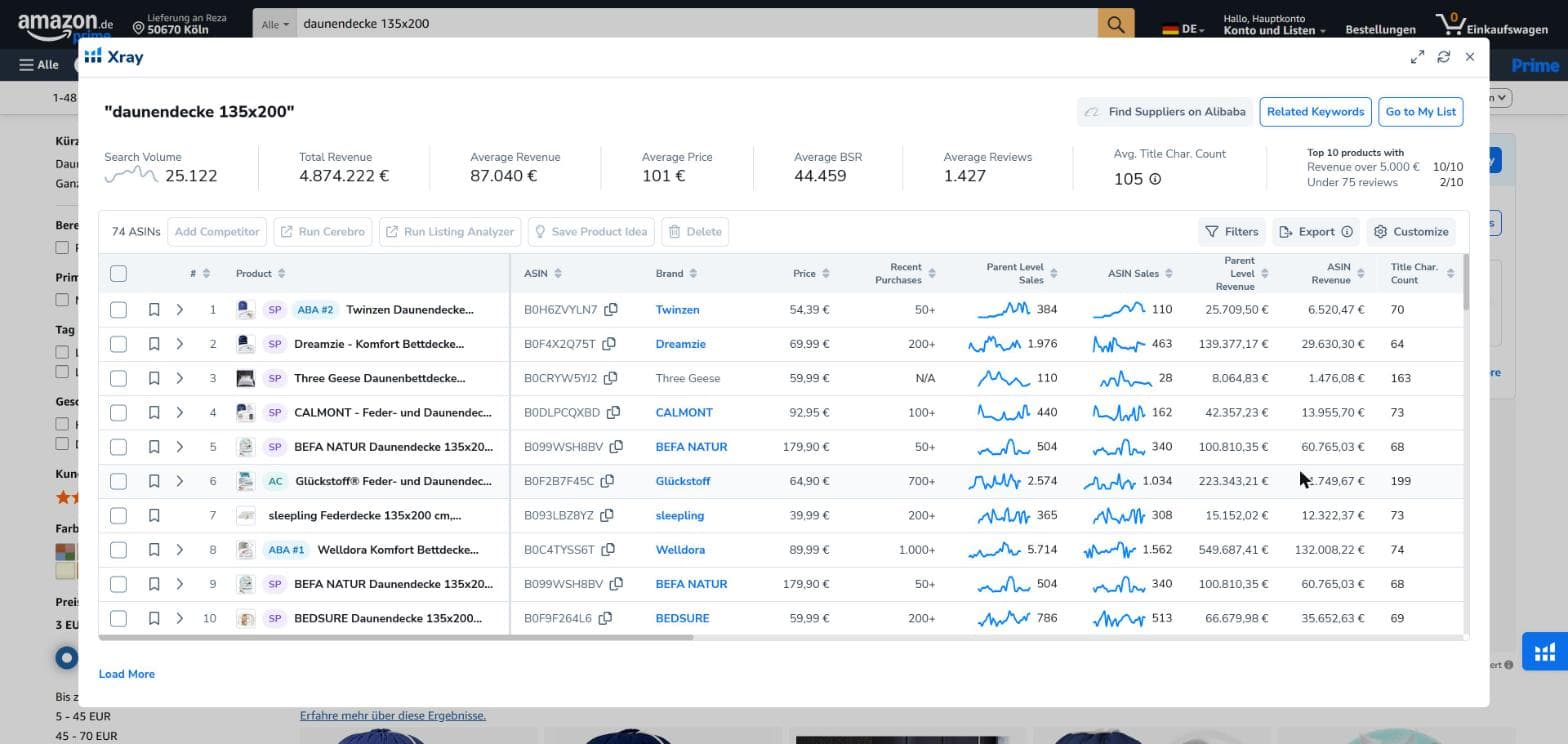Click the Twinzen product thumbnail image
1568x744 pixels.
245,310
